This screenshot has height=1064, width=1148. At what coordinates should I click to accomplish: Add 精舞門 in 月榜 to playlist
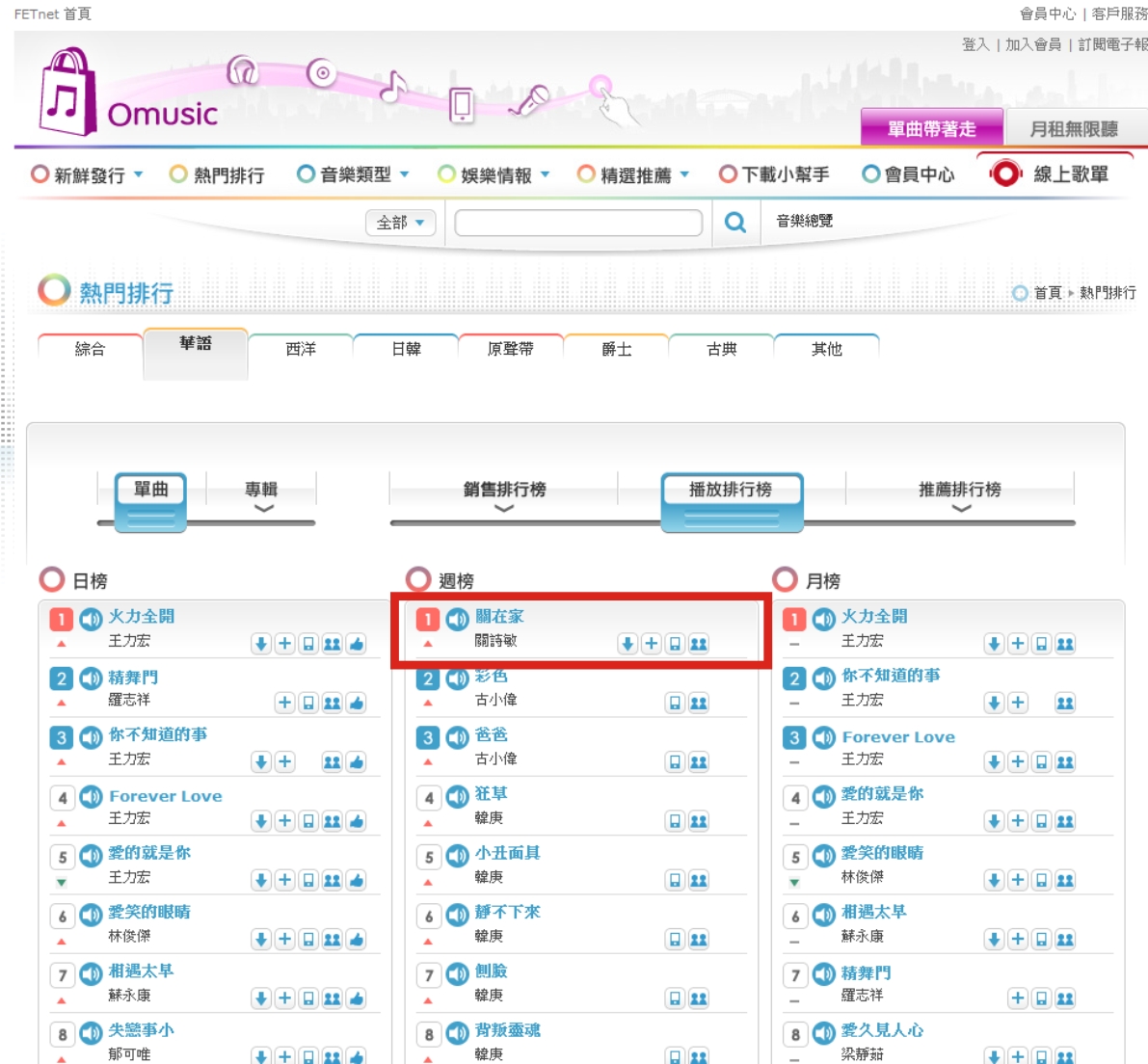tap(1018, 998)
